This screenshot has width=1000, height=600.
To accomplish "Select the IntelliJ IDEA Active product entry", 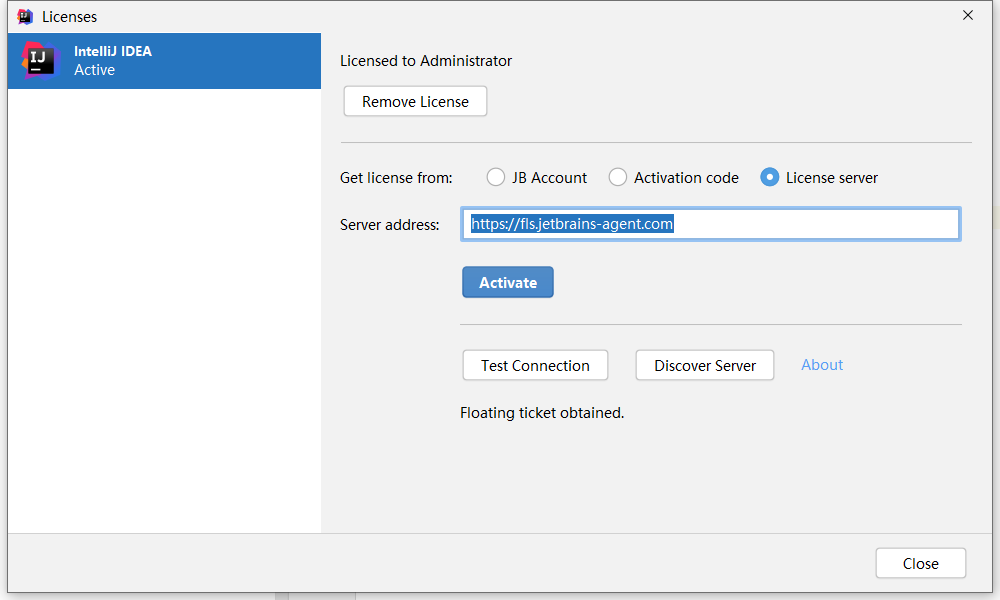I will coord(165,61).
